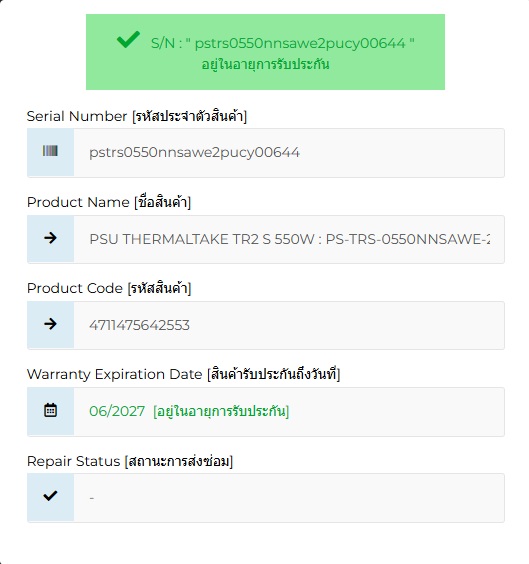Image resolution: width=529 pixels, height=564 pixels.
Task: Click the Product Code field showing 4711475642553
Action: (x=289, y=325)
